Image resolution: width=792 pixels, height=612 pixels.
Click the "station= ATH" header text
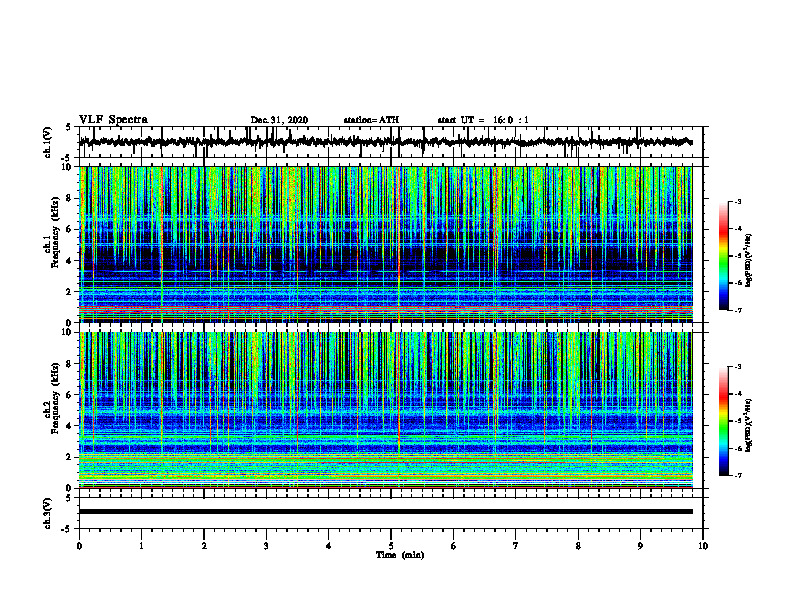(371, 120)
